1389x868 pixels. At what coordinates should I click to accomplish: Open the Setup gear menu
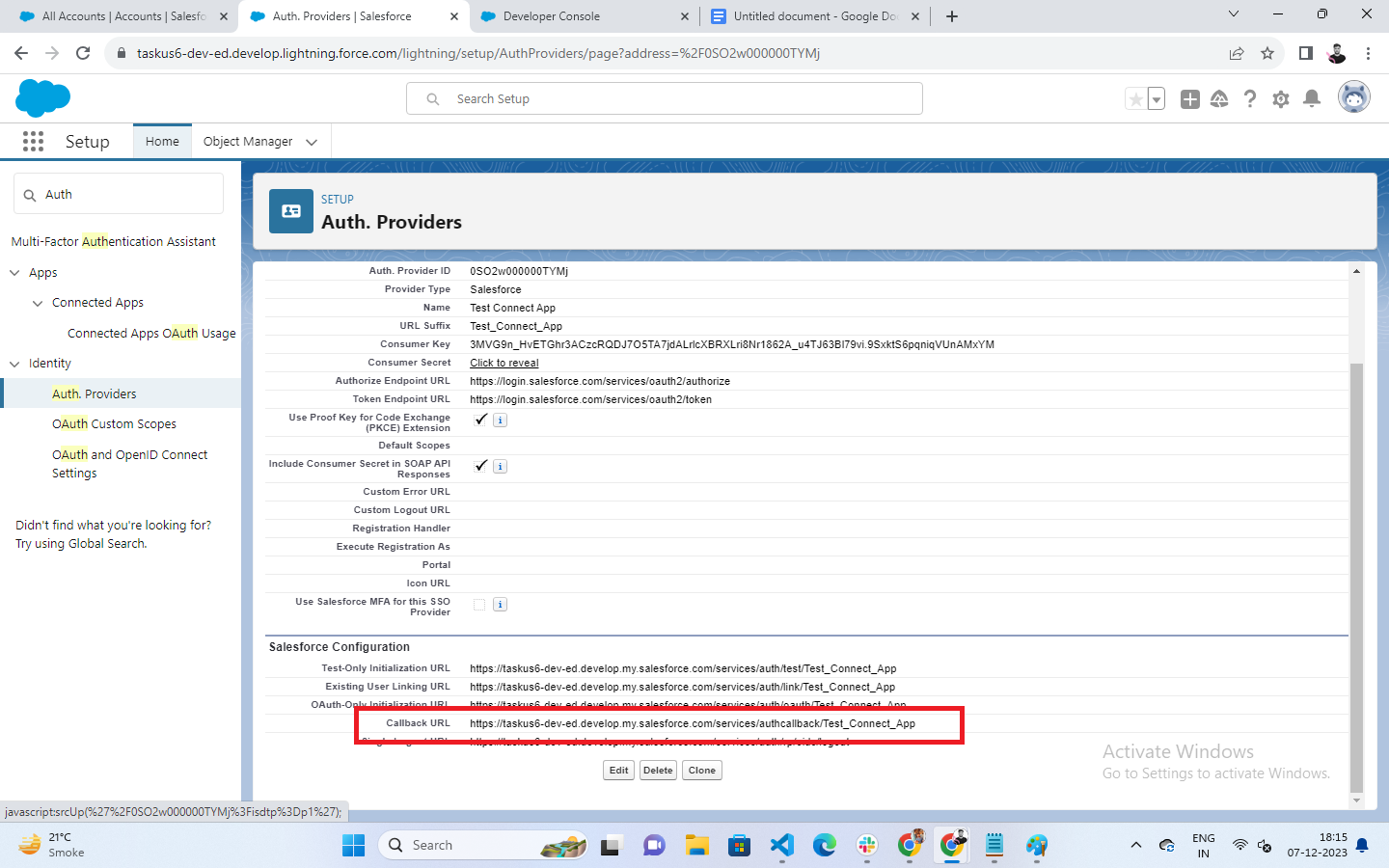[1281, 99]
